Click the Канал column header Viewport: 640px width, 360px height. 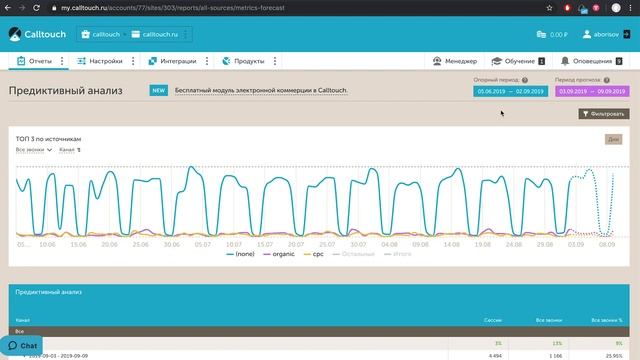(x=22, y=320)
